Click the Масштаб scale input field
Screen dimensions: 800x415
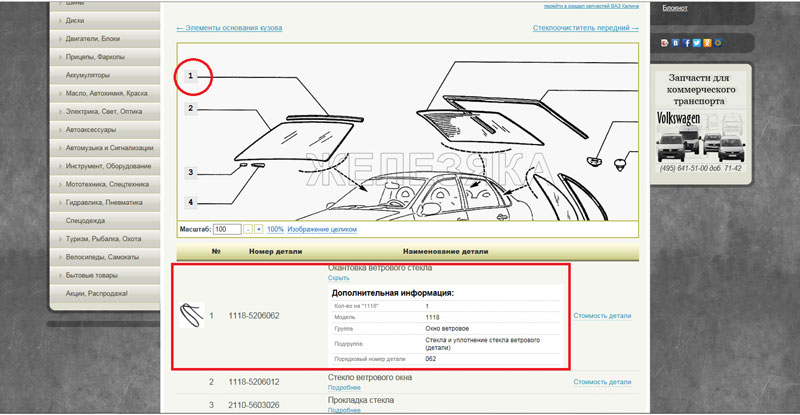[227, 229]
